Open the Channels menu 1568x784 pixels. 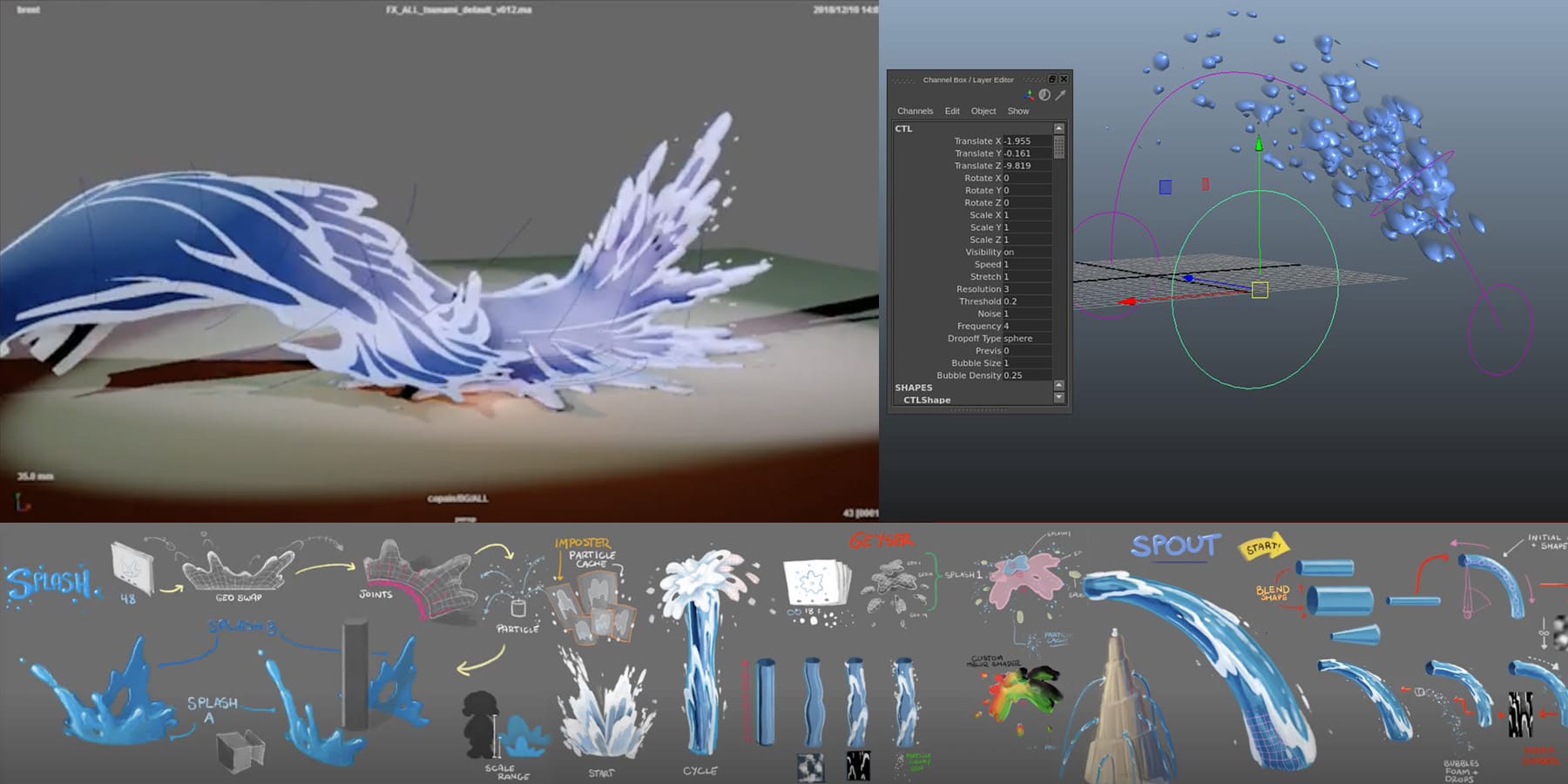coord(915,111)
